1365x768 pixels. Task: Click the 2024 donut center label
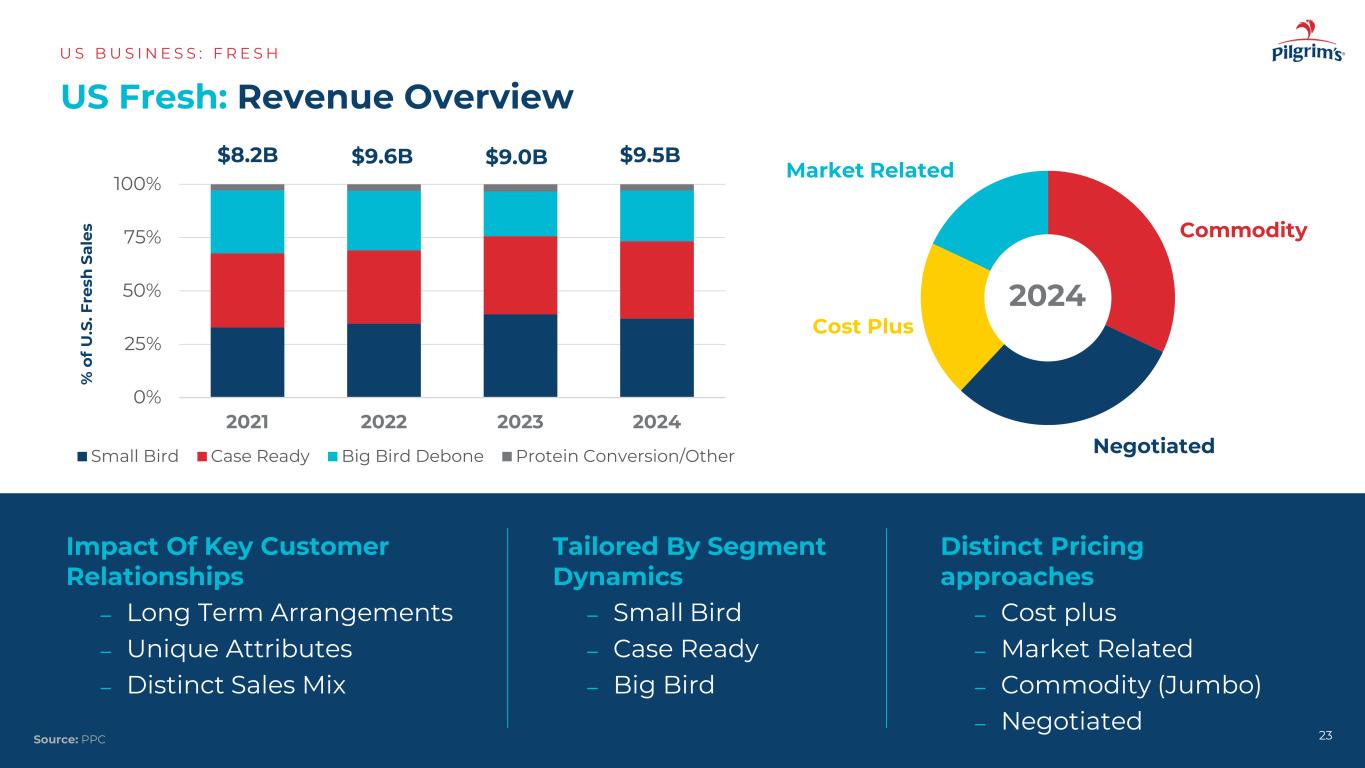click(1046, 296)
